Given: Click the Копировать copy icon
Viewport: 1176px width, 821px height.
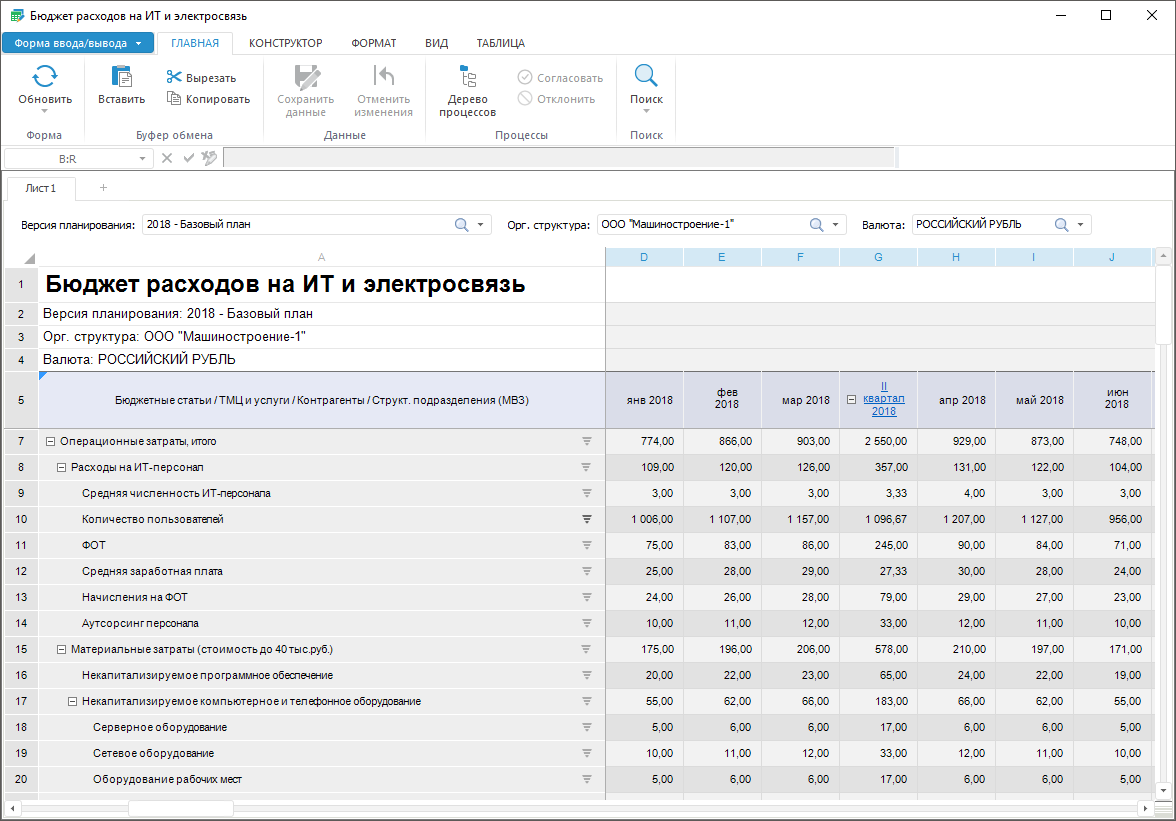Looking at the screenshot, I should (174, 99).
